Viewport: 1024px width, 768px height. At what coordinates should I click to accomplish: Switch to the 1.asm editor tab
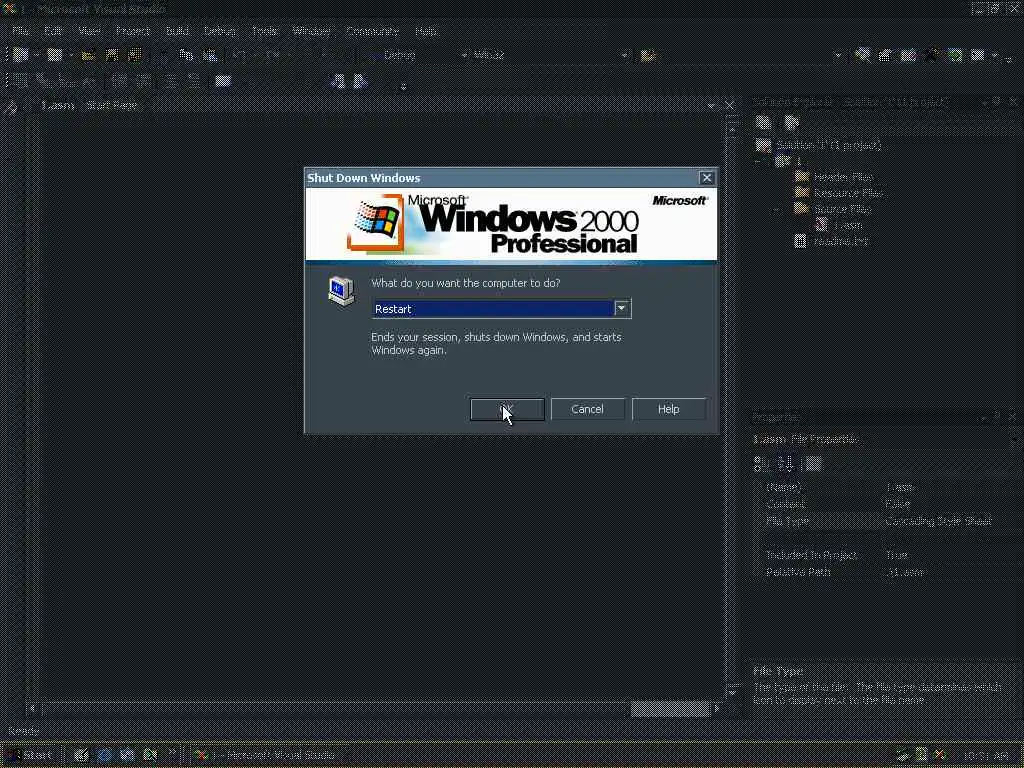coord(57,105)
